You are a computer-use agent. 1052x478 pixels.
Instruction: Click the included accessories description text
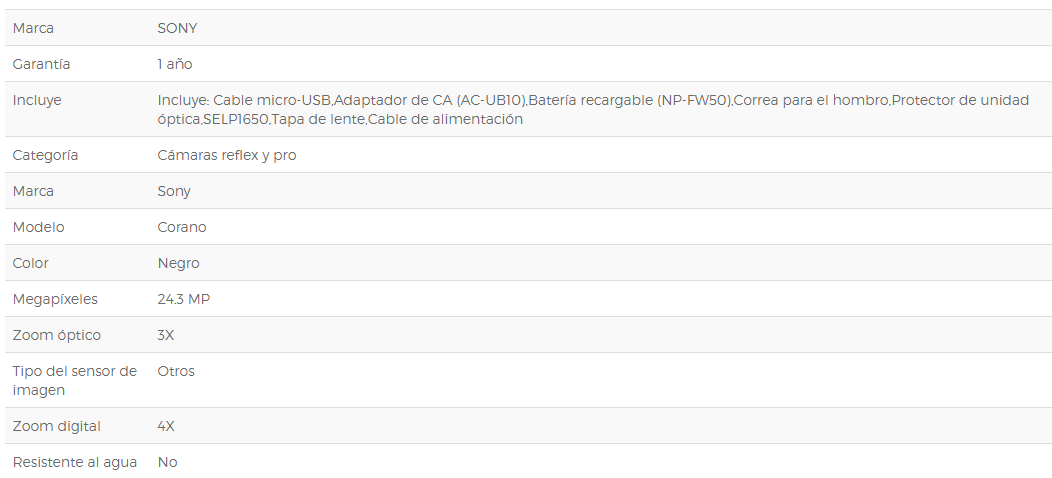pyautogui.click(x=593, y=109)
